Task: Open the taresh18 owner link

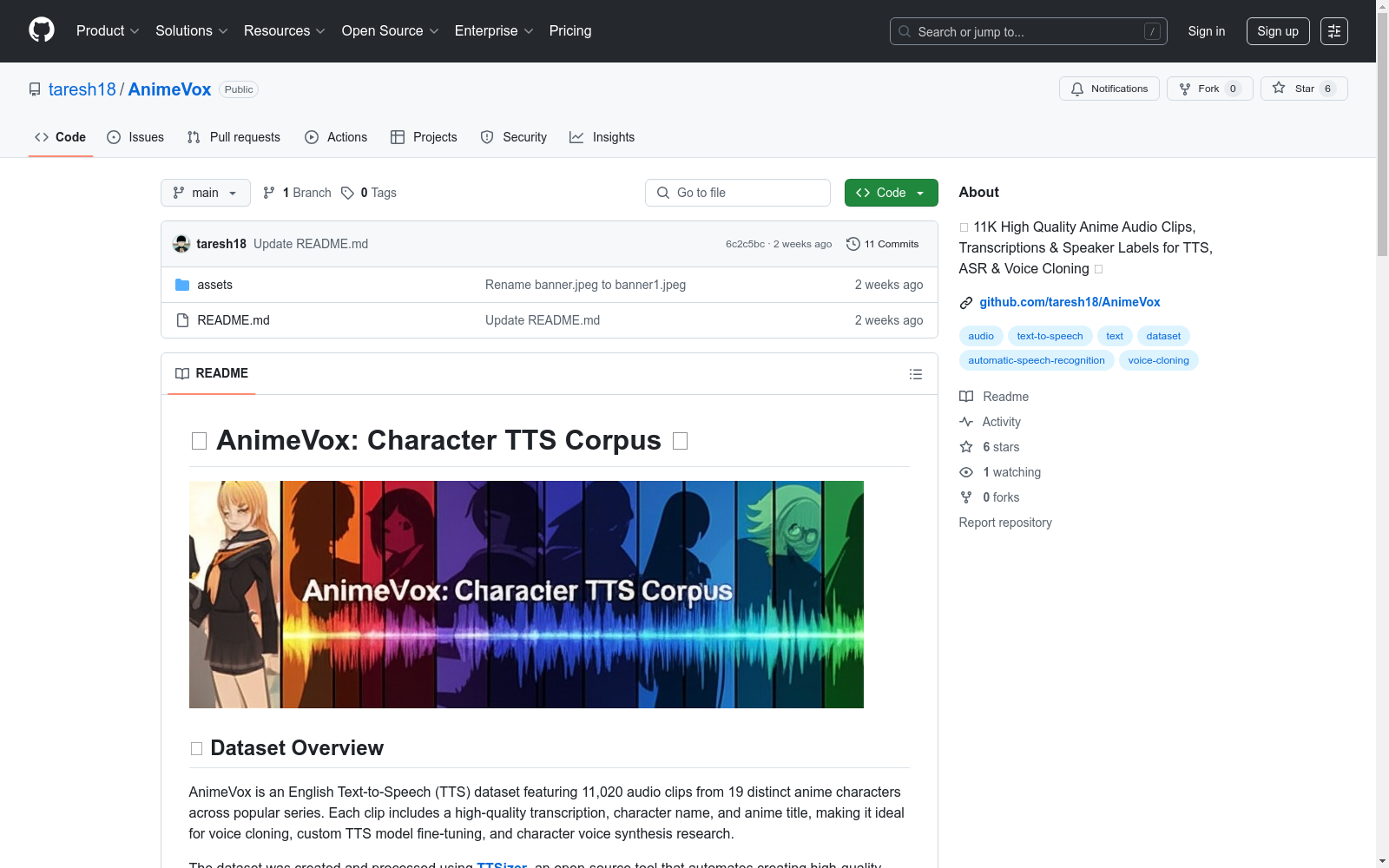Action: click(x=82, y=89)
